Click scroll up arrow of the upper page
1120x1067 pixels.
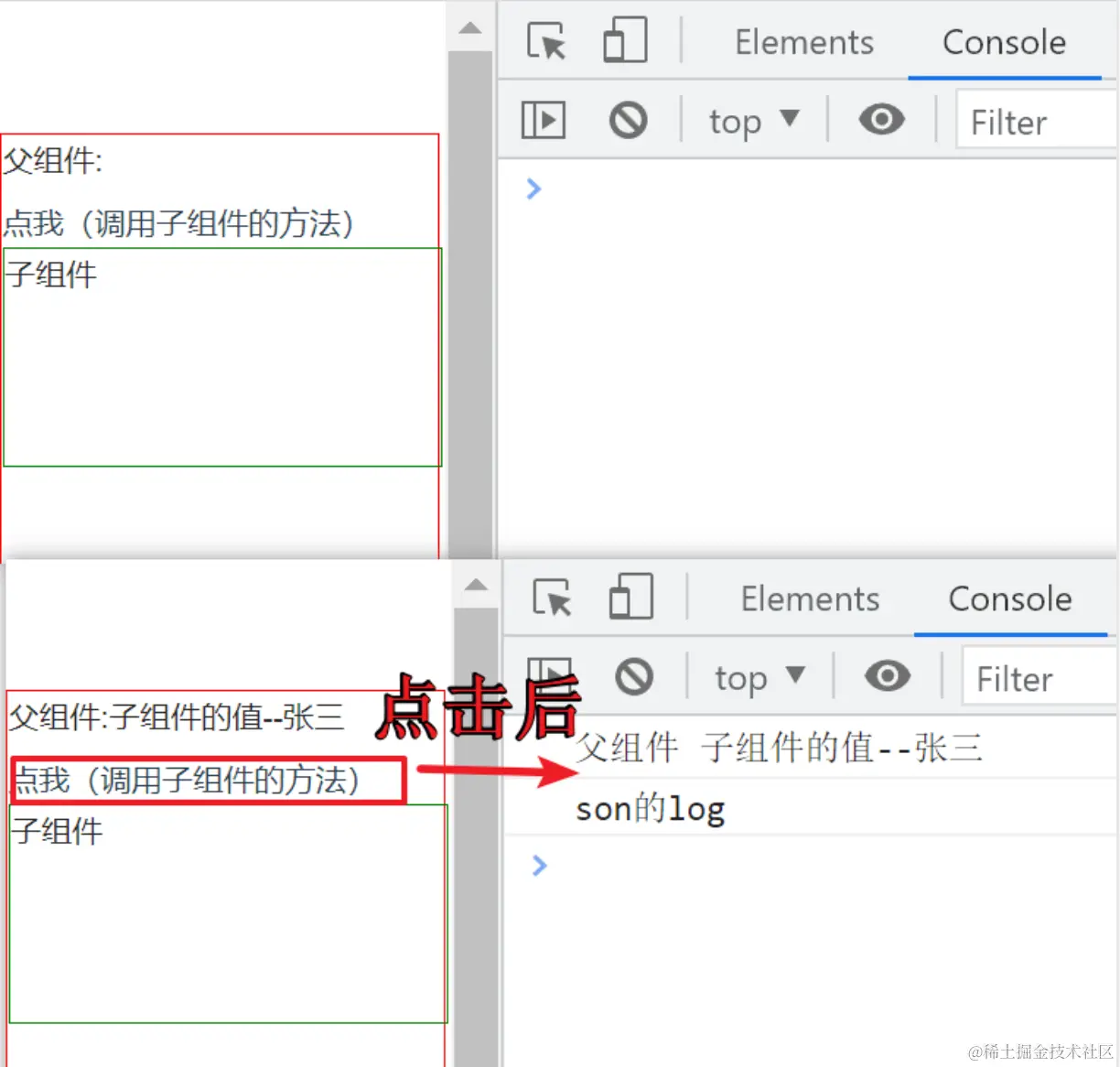[470, 28]
